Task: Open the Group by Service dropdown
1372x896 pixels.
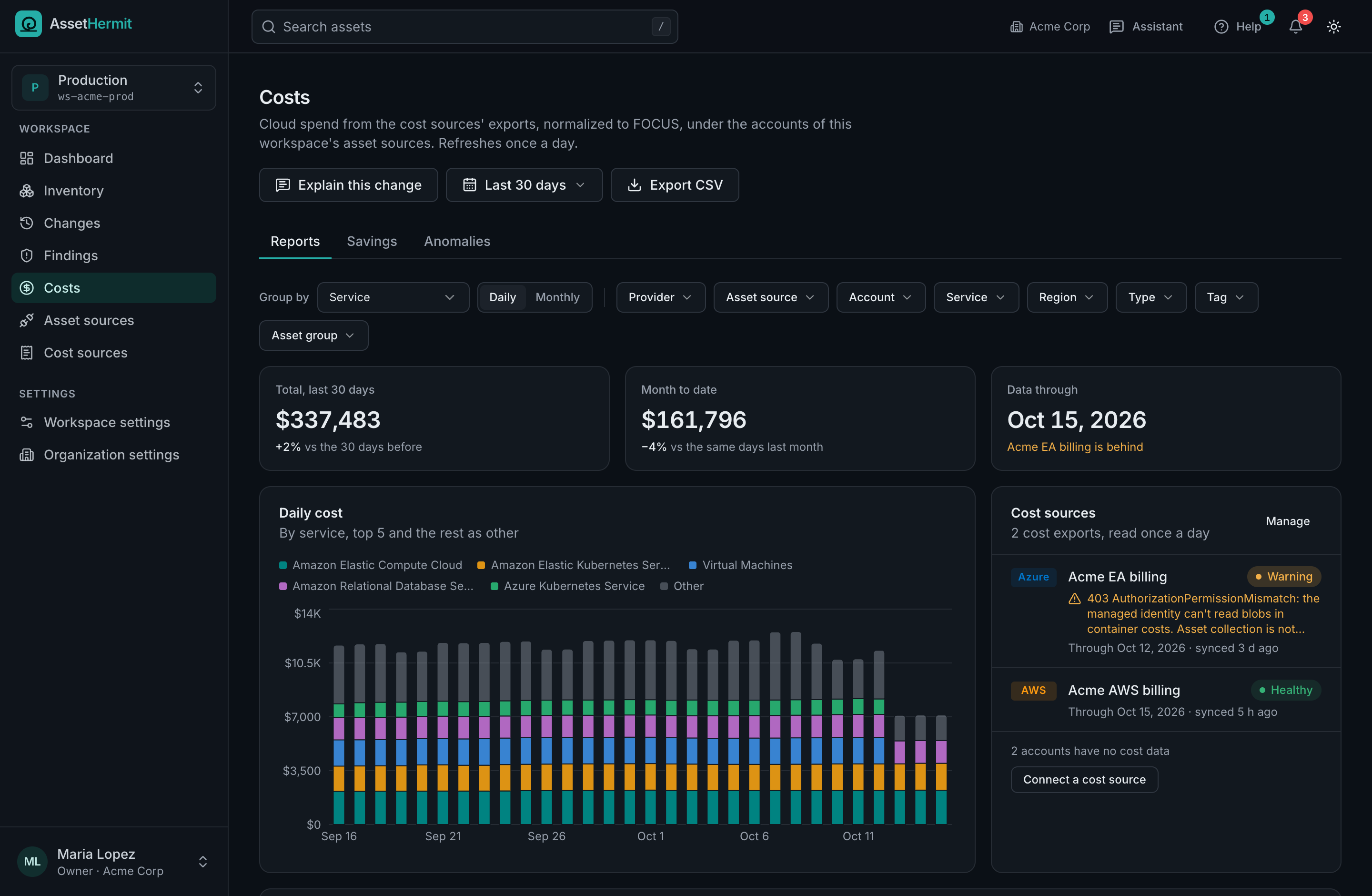Action: click(393, 297)
